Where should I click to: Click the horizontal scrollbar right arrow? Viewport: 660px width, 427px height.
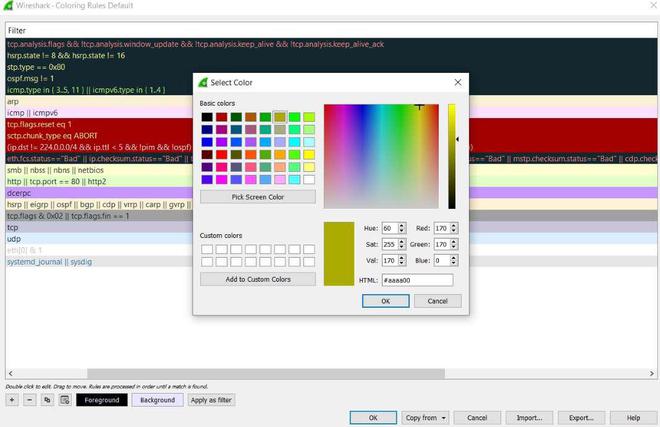(x=652, y=374)
